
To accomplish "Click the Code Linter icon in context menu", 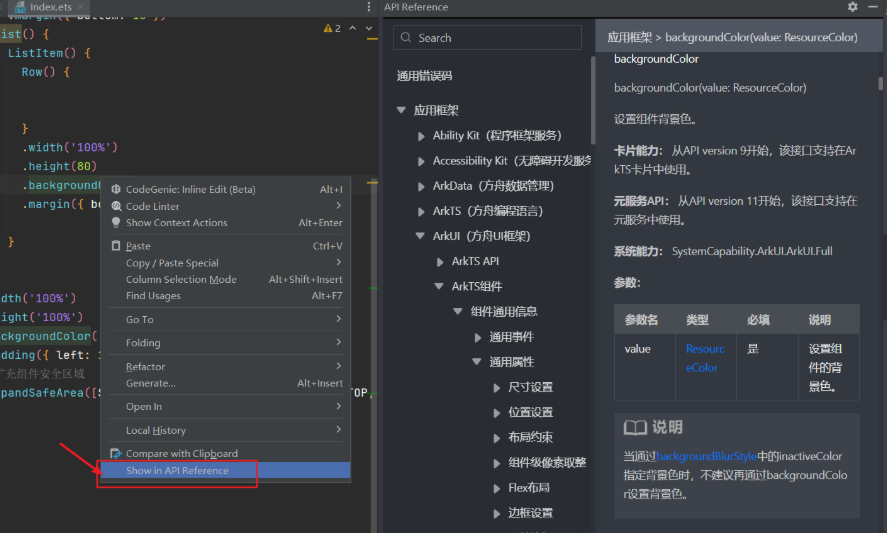I will pyautogui.click(x=116, y=206).
